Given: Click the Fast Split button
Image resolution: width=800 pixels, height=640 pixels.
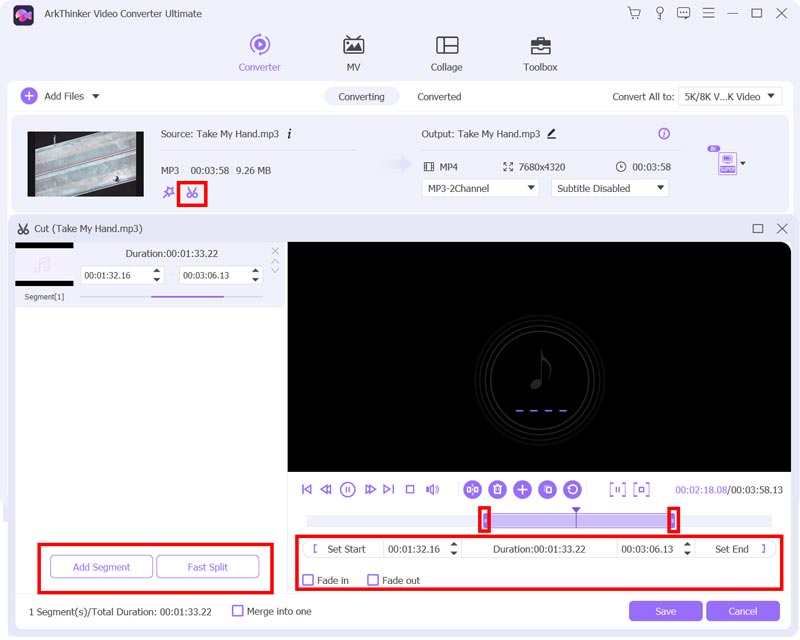Looking at the screenshot, I should coord(208,567).
